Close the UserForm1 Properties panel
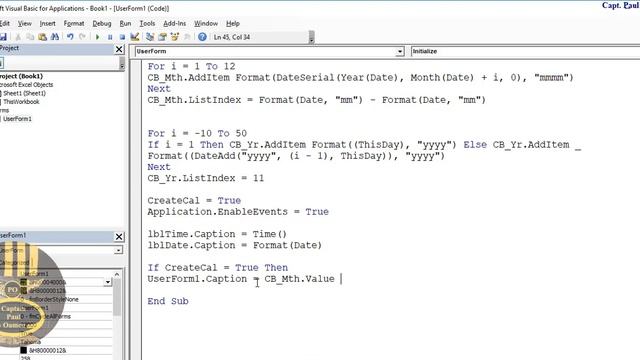Screen dimensions: 640x360 (119, 237)
